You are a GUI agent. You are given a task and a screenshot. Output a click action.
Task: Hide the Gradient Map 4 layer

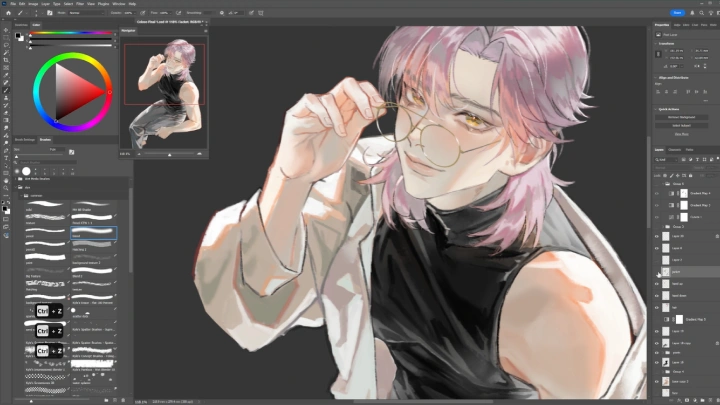[x=657, y=193]
